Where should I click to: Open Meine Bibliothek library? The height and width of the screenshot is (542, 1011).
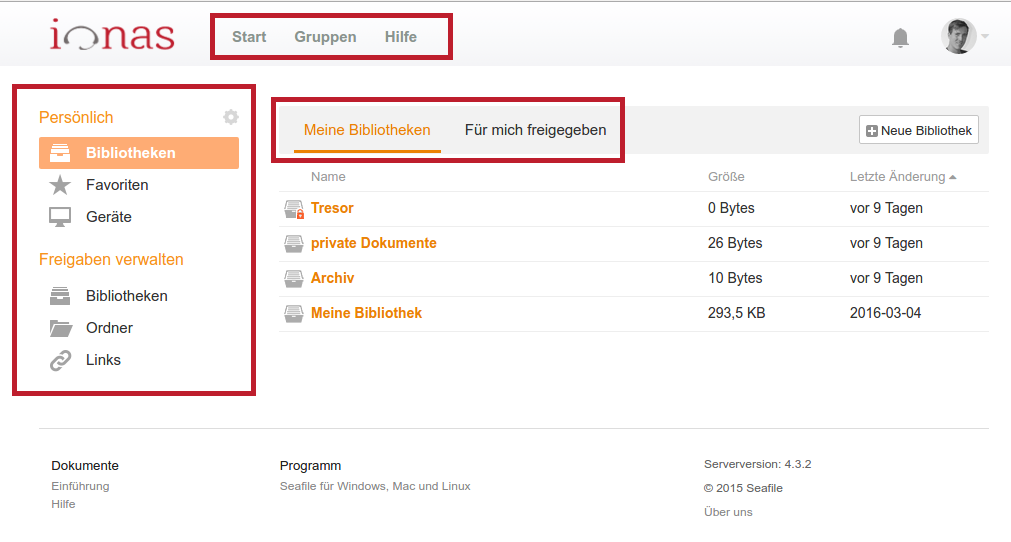coord(366,313)
